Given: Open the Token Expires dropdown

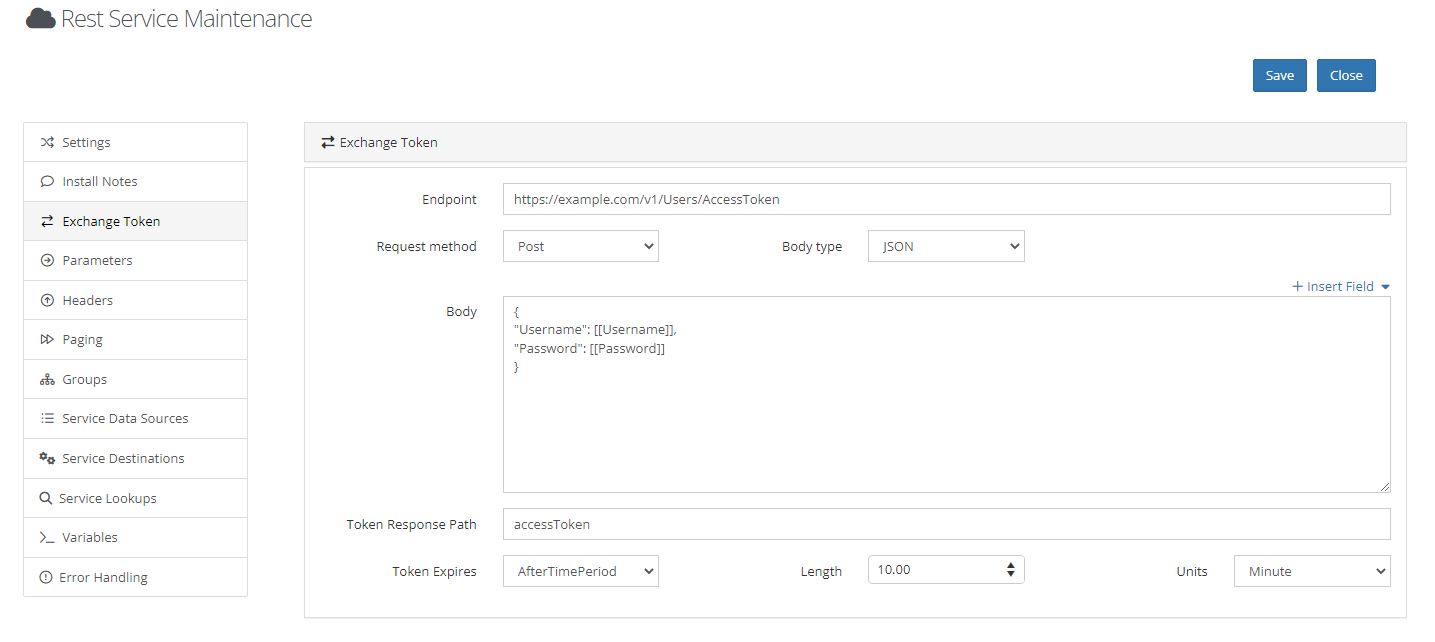Looking at the screenshot, I should click(x=581, y=571).
